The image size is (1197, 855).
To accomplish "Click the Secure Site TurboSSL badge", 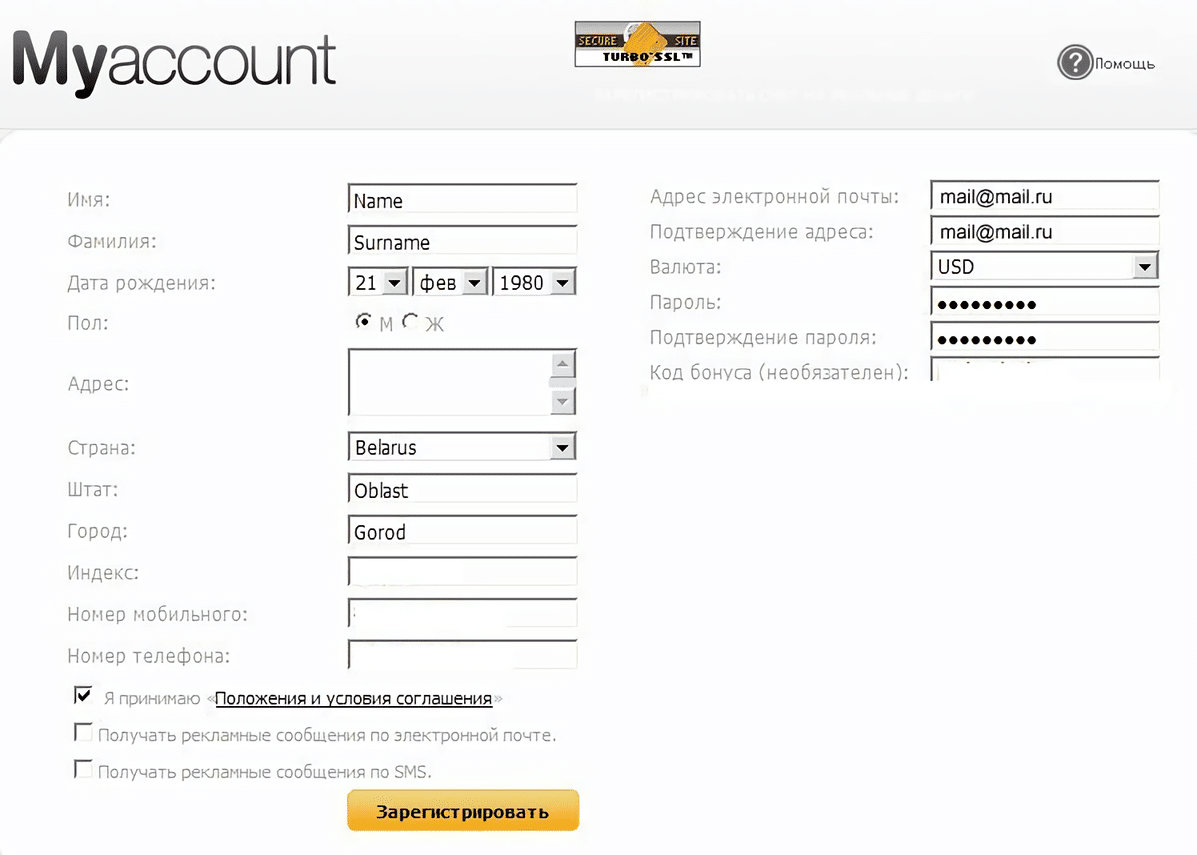I will 637,45.
